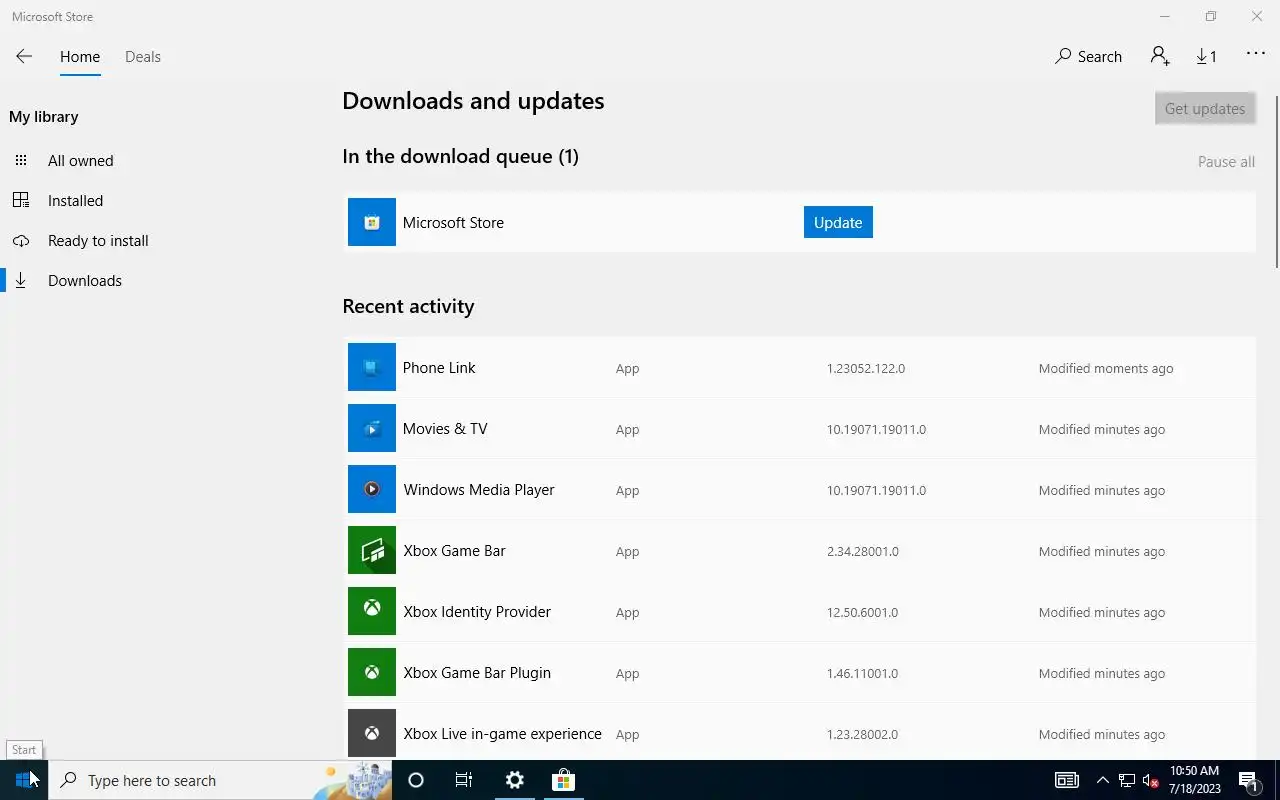Image resolution: width=1280 pixels, height=800 pixels.
Task: Go back with the back arrow
Action: pyautogui.click(x=24, y=57)
